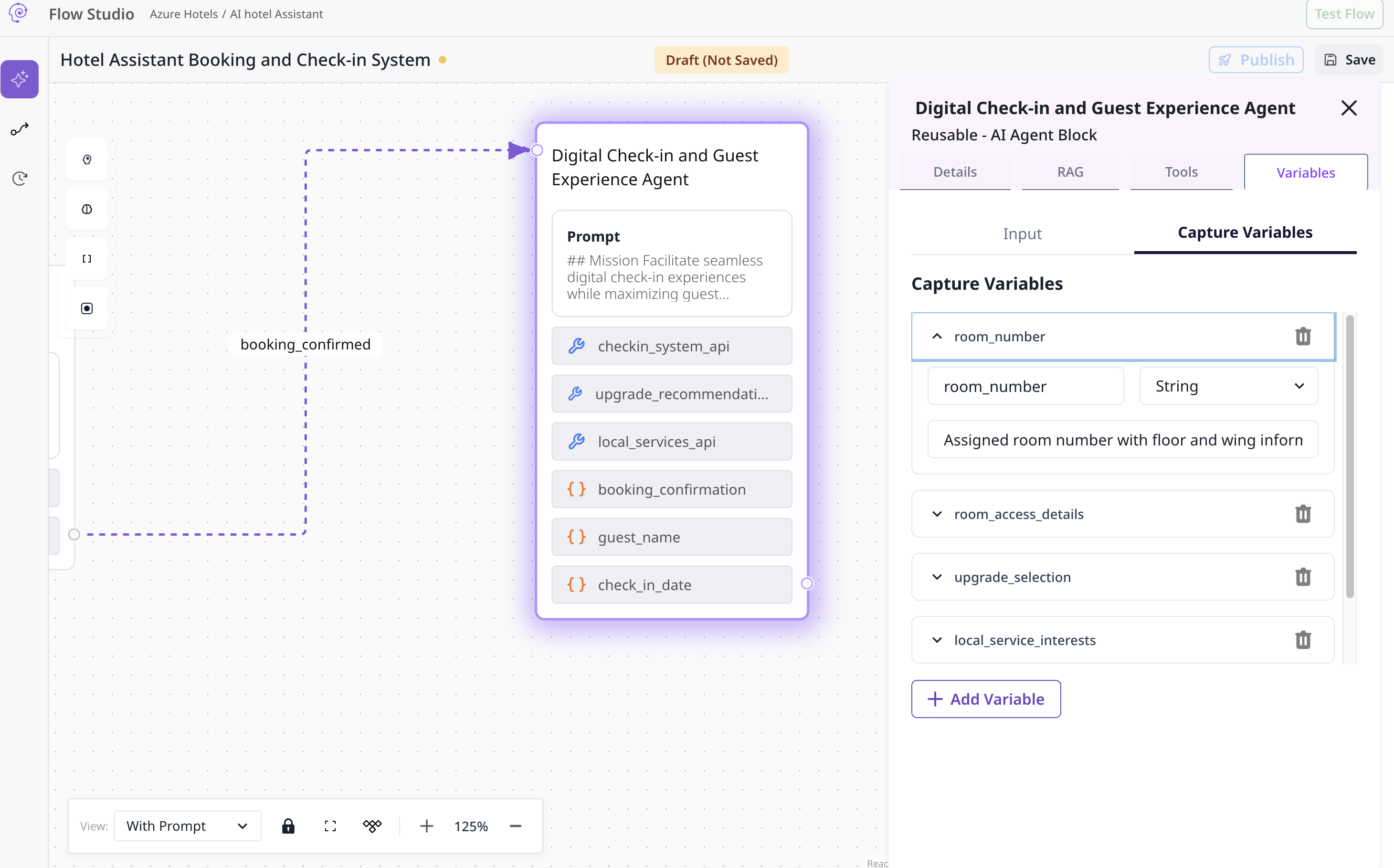Viewport: 1394px width, 868px height.
Task: Expand the room_access_details variable
Action: click(937, 514)
